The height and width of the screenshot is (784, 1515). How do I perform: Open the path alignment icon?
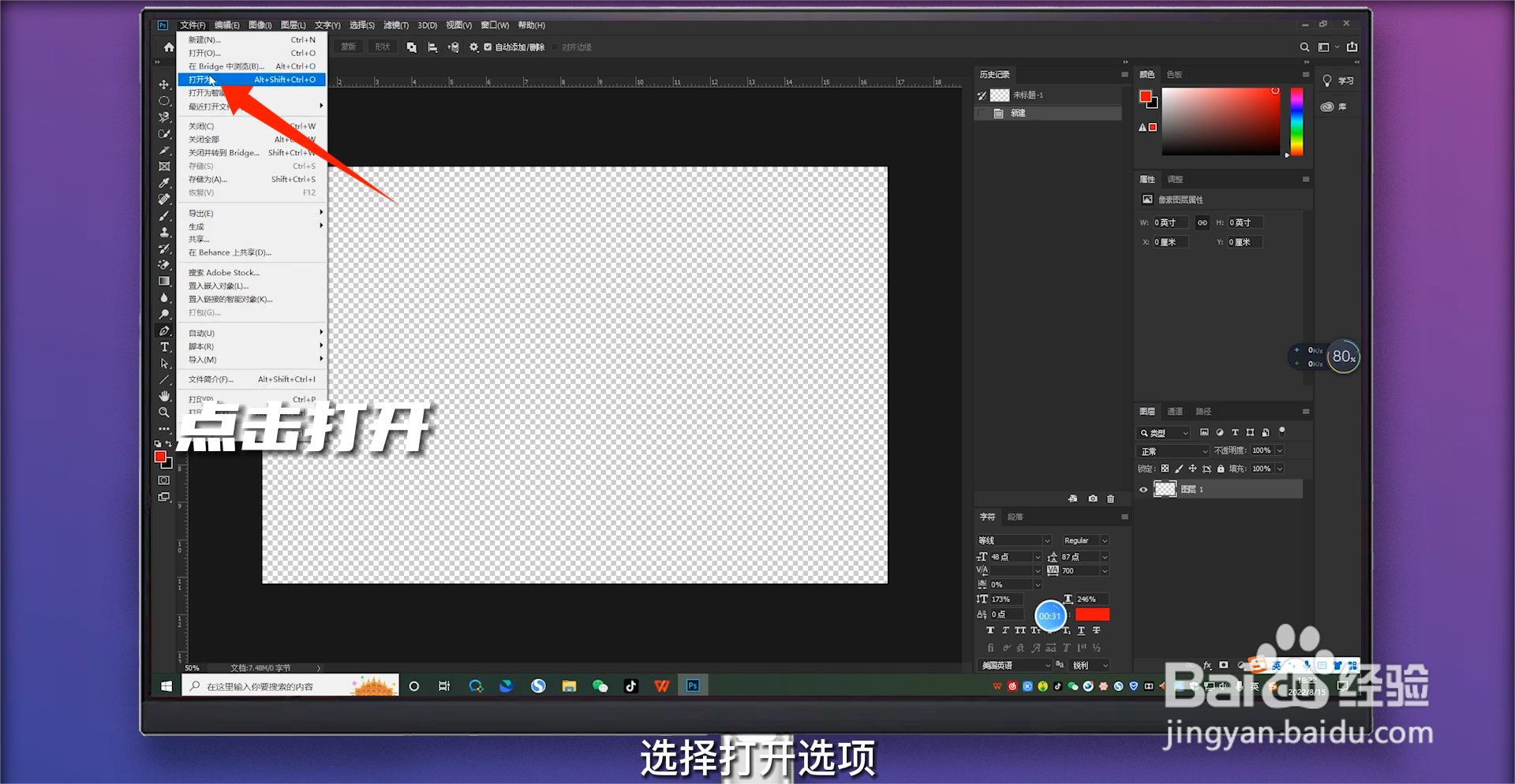pyautogui.click(x=432, y=47)
